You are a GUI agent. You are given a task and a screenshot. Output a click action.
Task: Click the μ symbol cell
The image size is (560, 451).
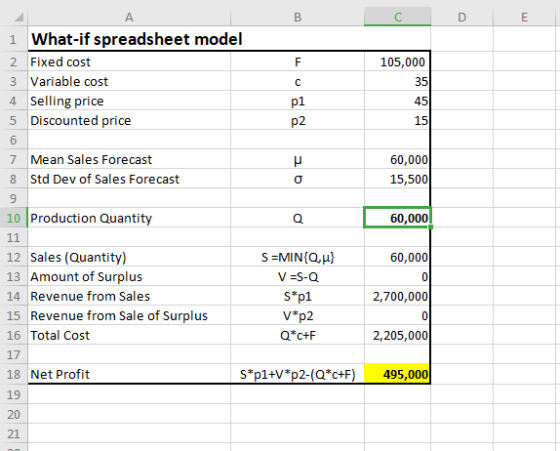(298, 159)
